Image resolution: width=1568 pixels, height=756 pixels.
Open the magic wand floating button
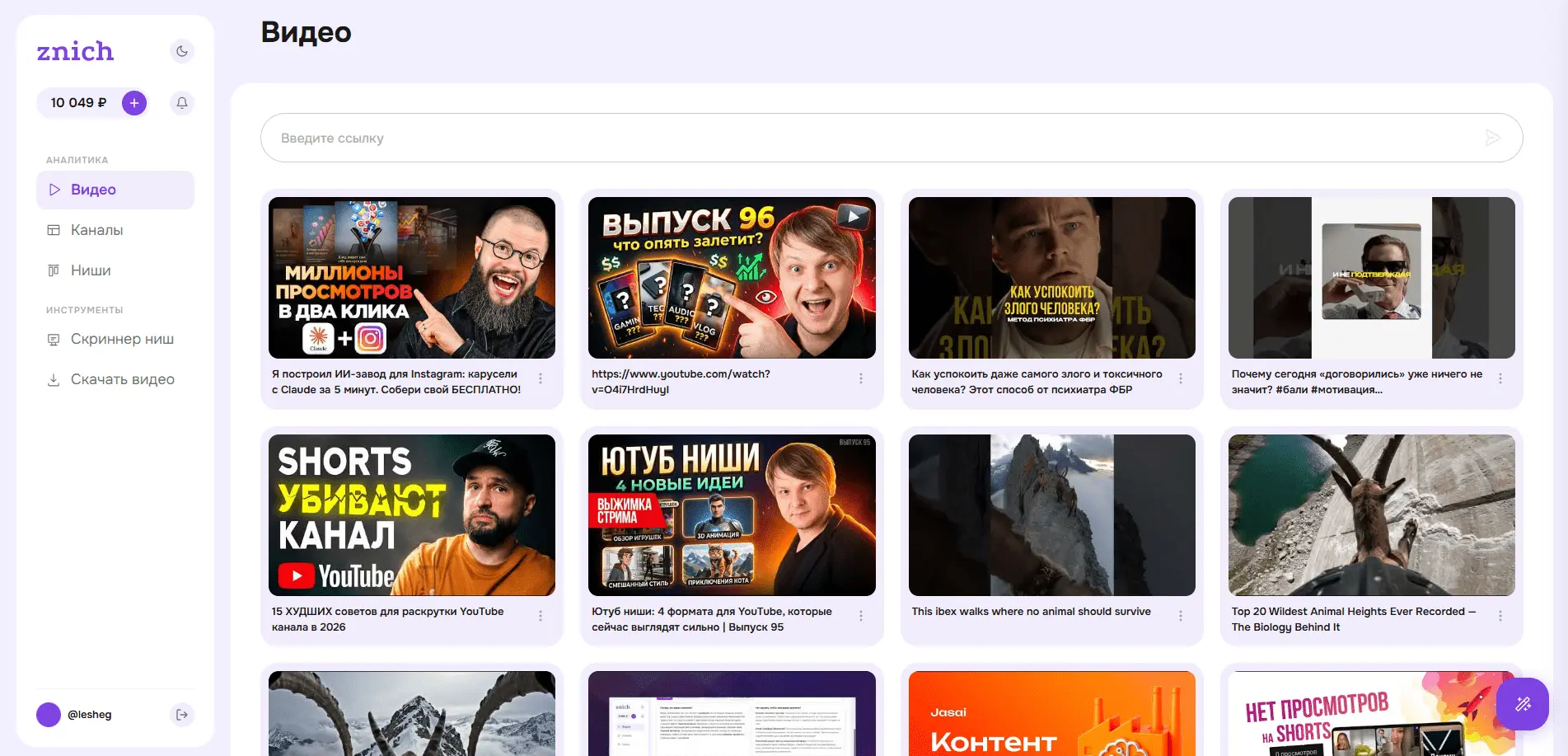(1523, 704)
